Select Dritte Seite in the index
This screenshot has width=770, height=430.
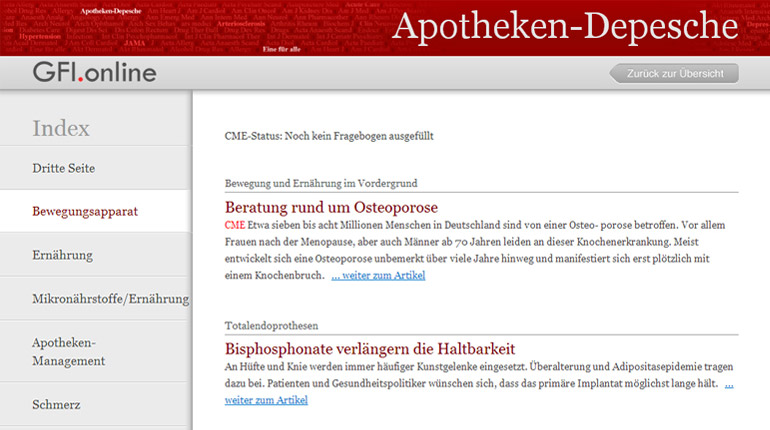95,168
